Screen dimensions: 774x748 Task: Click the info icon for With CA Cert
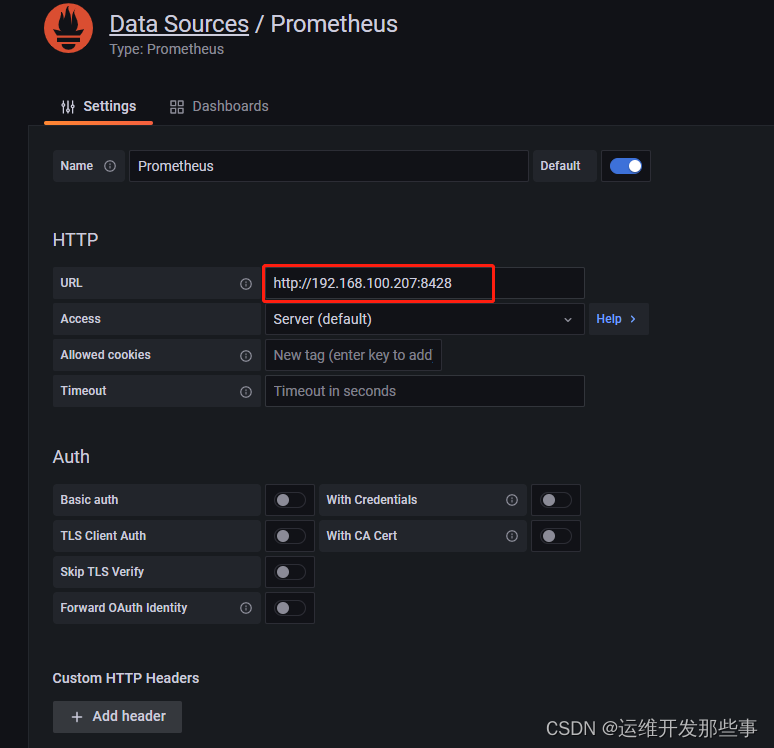[x=512, y=536]
